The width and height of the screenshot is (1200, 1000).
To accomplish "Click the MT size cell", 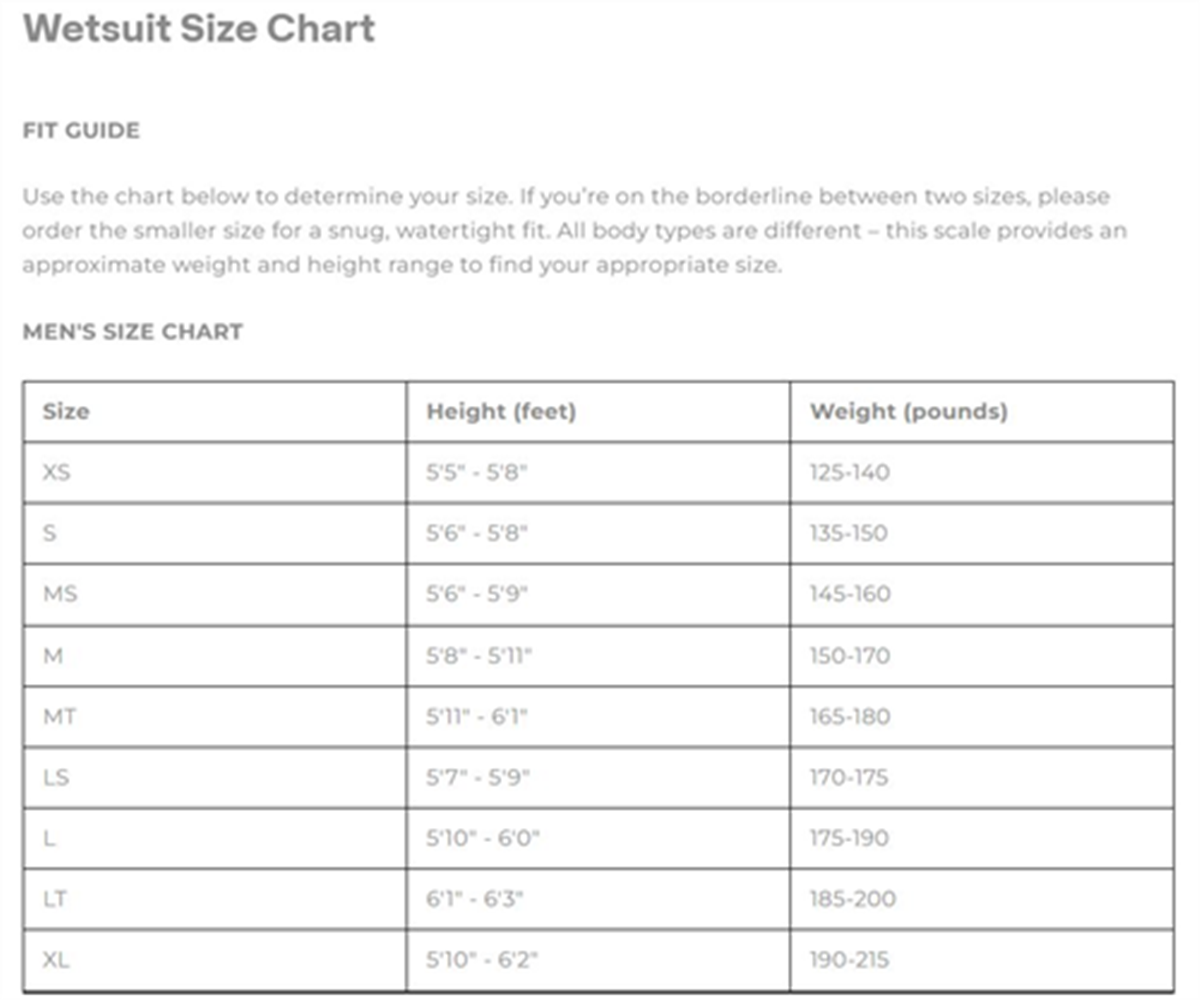I will pos(60,717).
